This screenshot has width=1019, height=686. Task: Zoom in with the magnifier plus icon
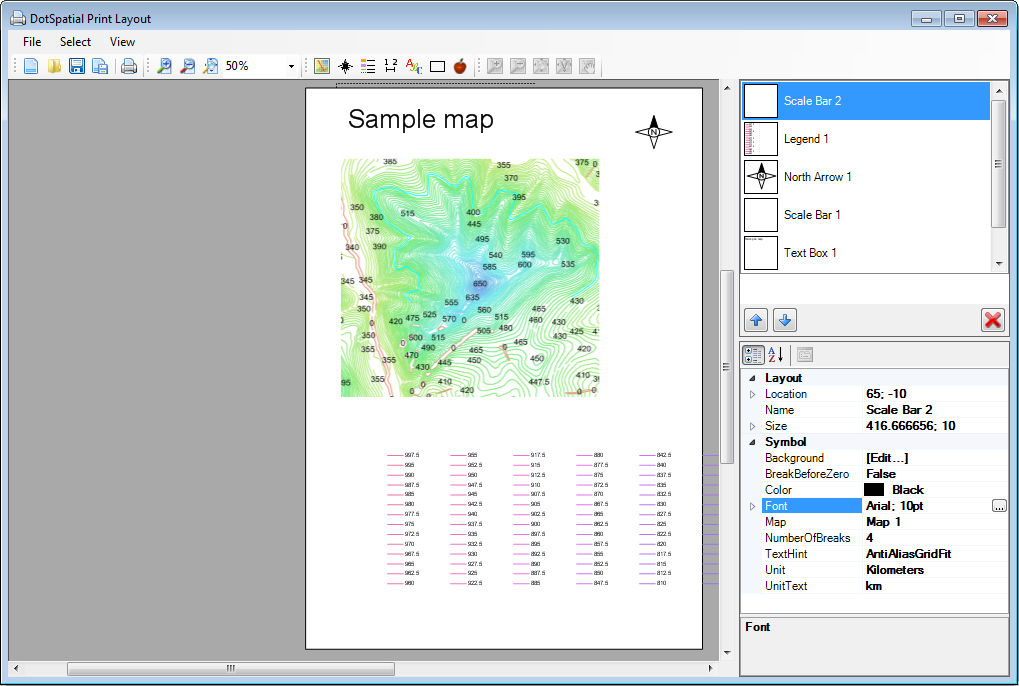[164, 66]
